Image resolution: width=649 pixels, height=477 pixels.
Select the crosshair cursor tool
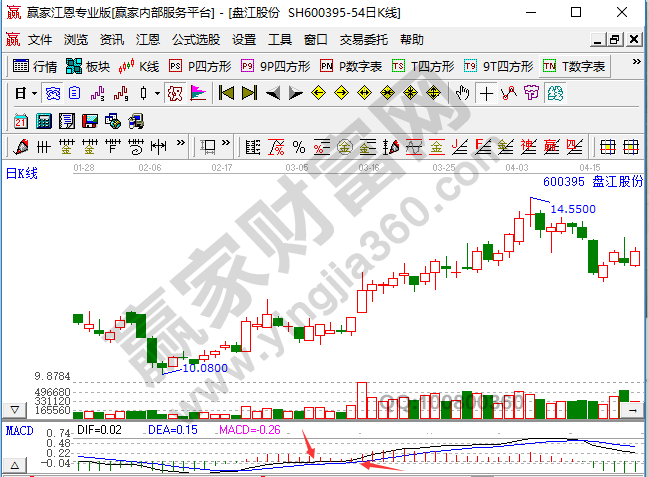click(486, 93)
